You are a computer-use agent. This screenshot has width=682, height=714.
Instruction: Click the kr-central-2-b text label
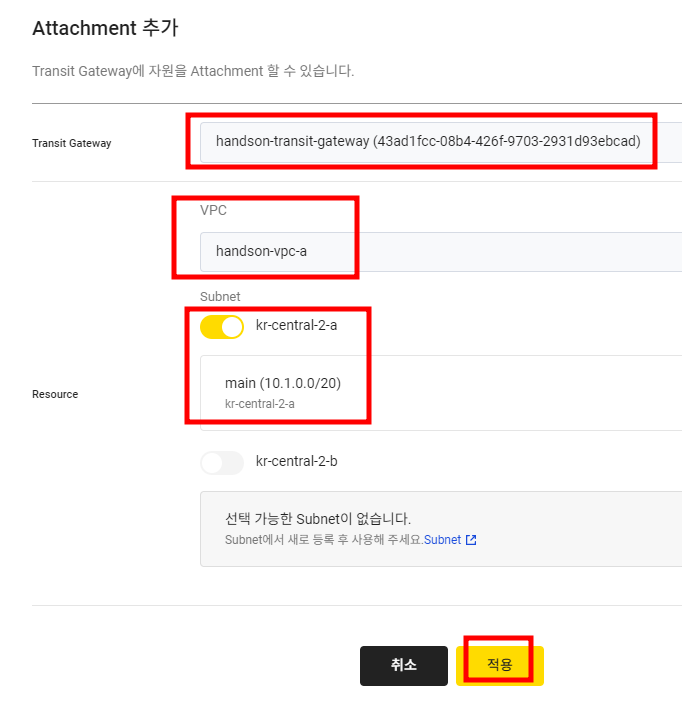(296, 461)
